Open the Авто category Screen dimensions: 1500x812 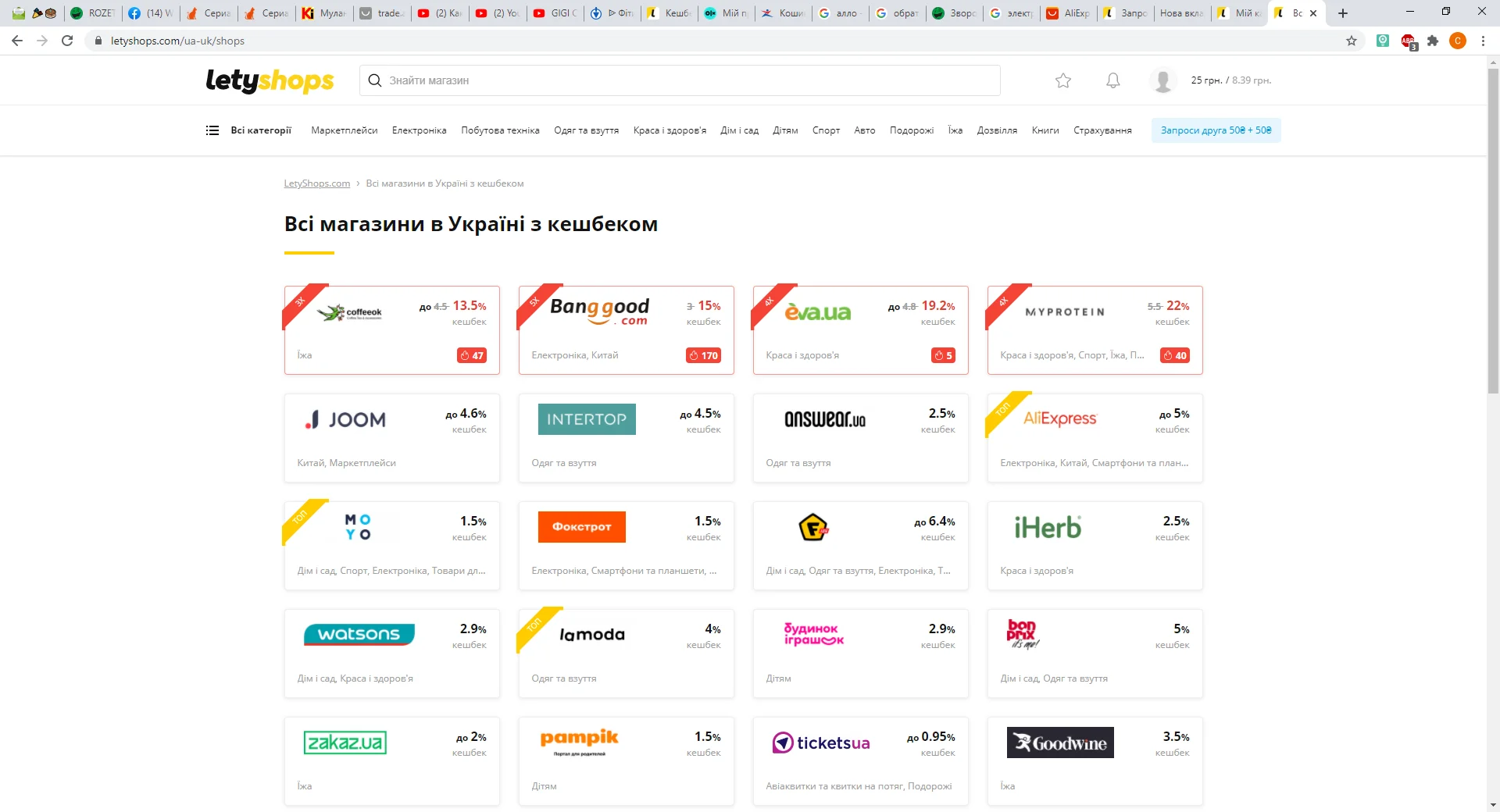point(865,130)
